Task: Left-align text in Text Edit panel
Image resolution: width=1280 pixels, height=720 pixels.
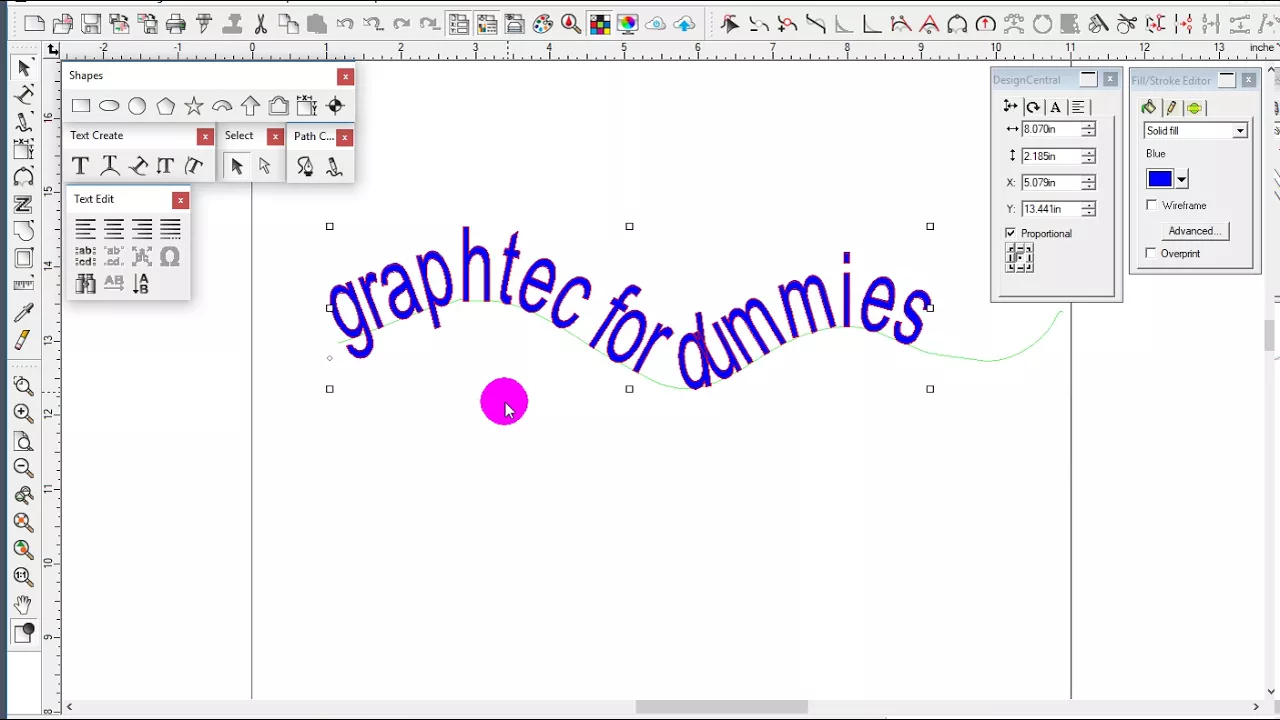Action: [x=86, y=229]
